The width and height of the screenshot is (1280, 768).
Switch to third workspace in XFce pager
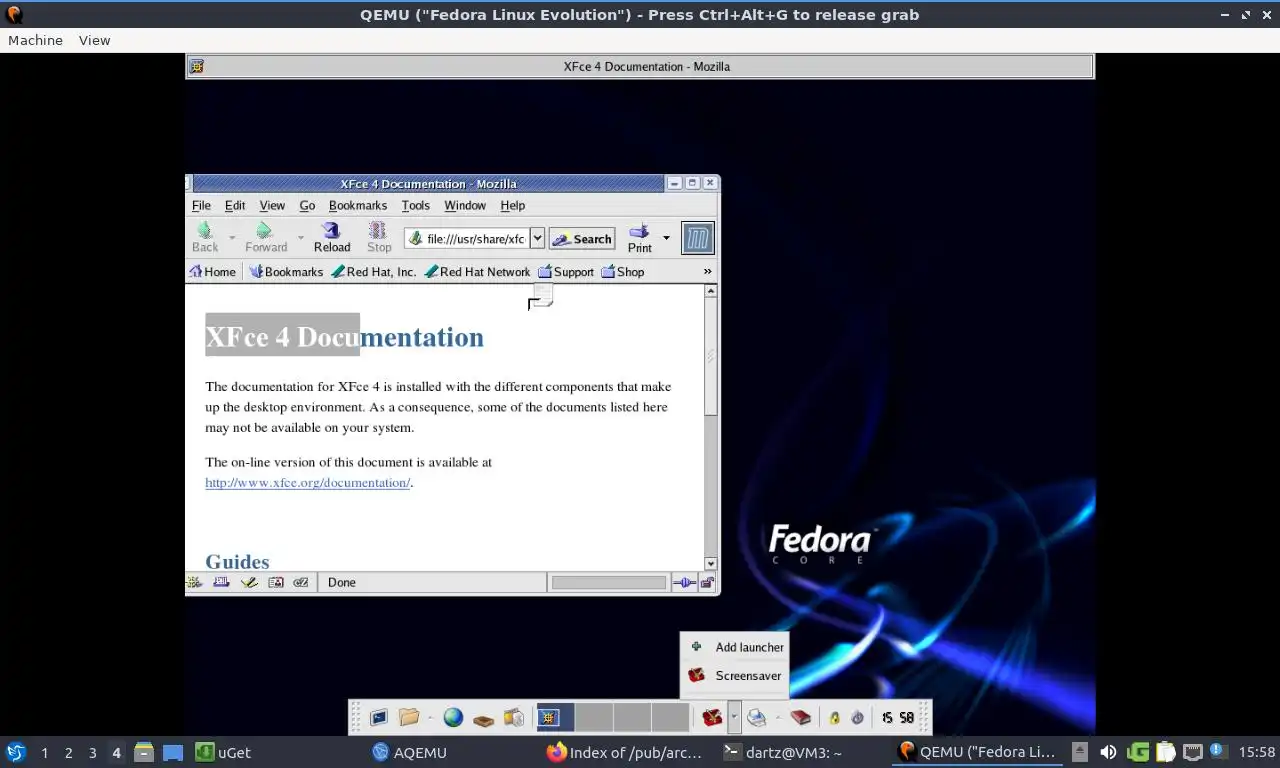(x=632, y=717)
